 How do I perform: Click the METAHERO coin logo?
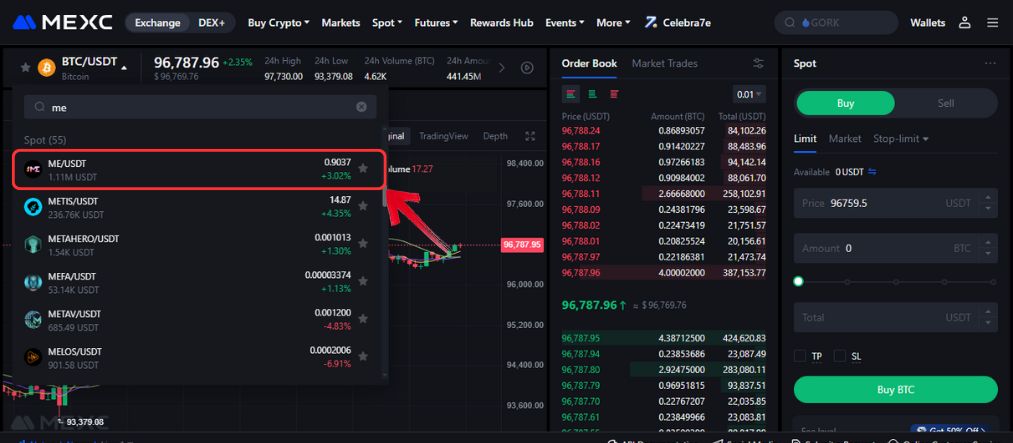coord(33,244)
